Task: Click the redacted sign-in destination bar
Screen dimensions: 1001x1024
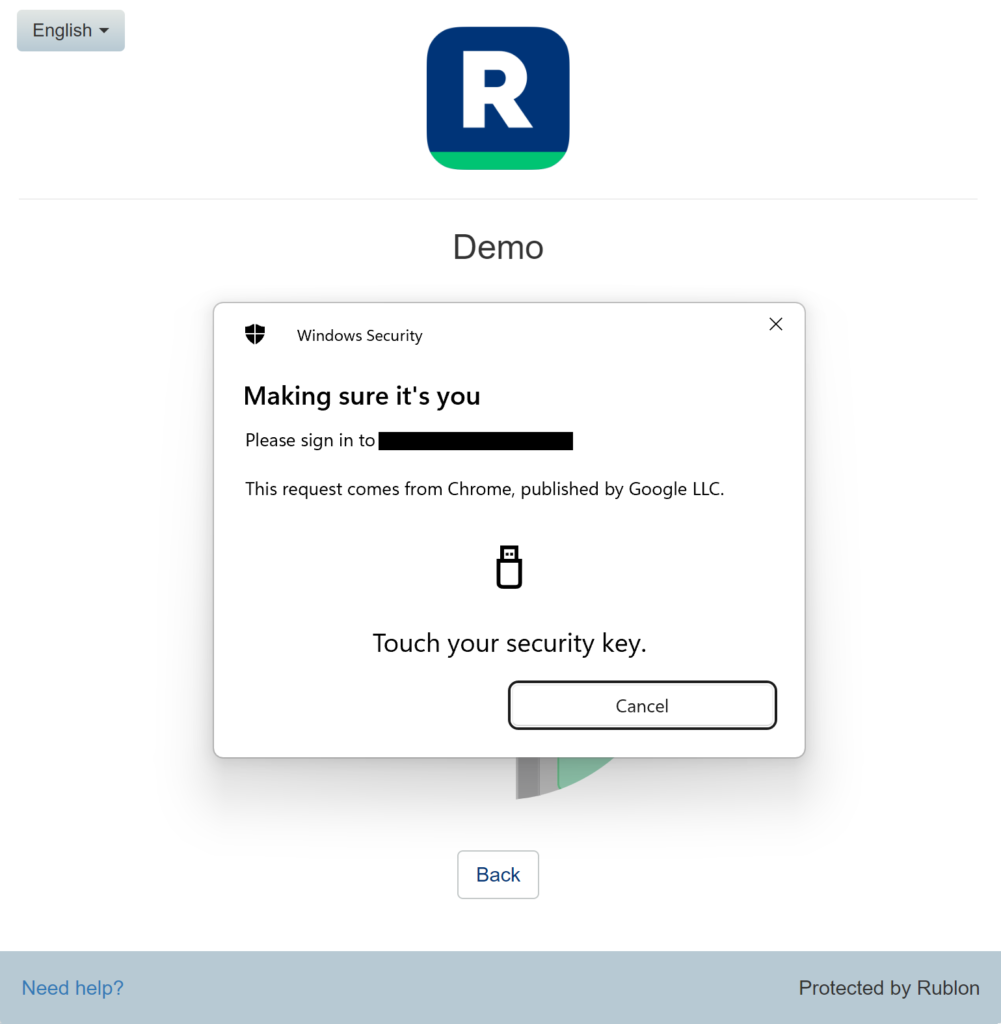Action: (x=475, y=440)
